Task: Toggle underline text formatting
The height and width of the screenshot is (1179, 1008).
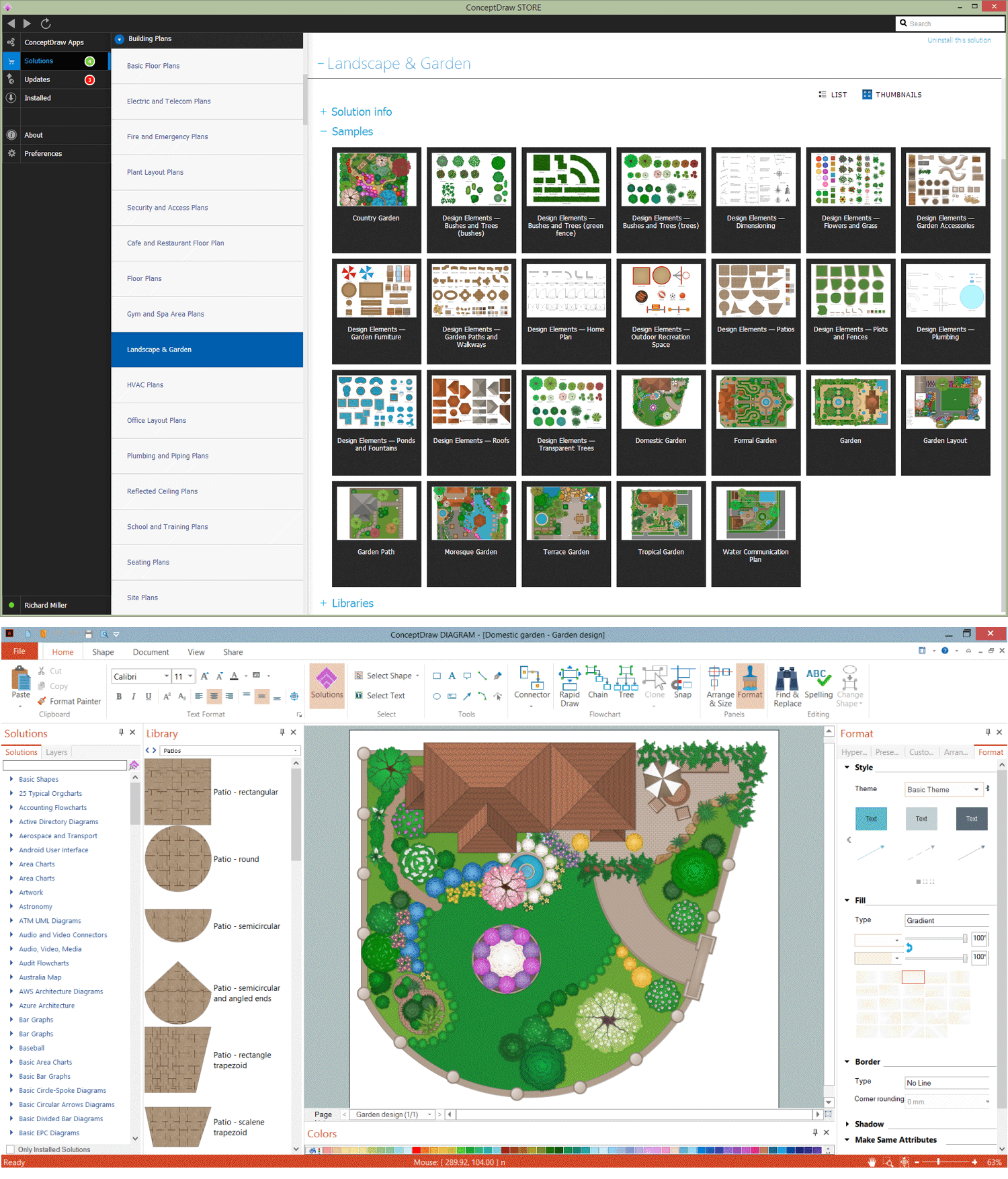Action: click(x=149, y=696)
